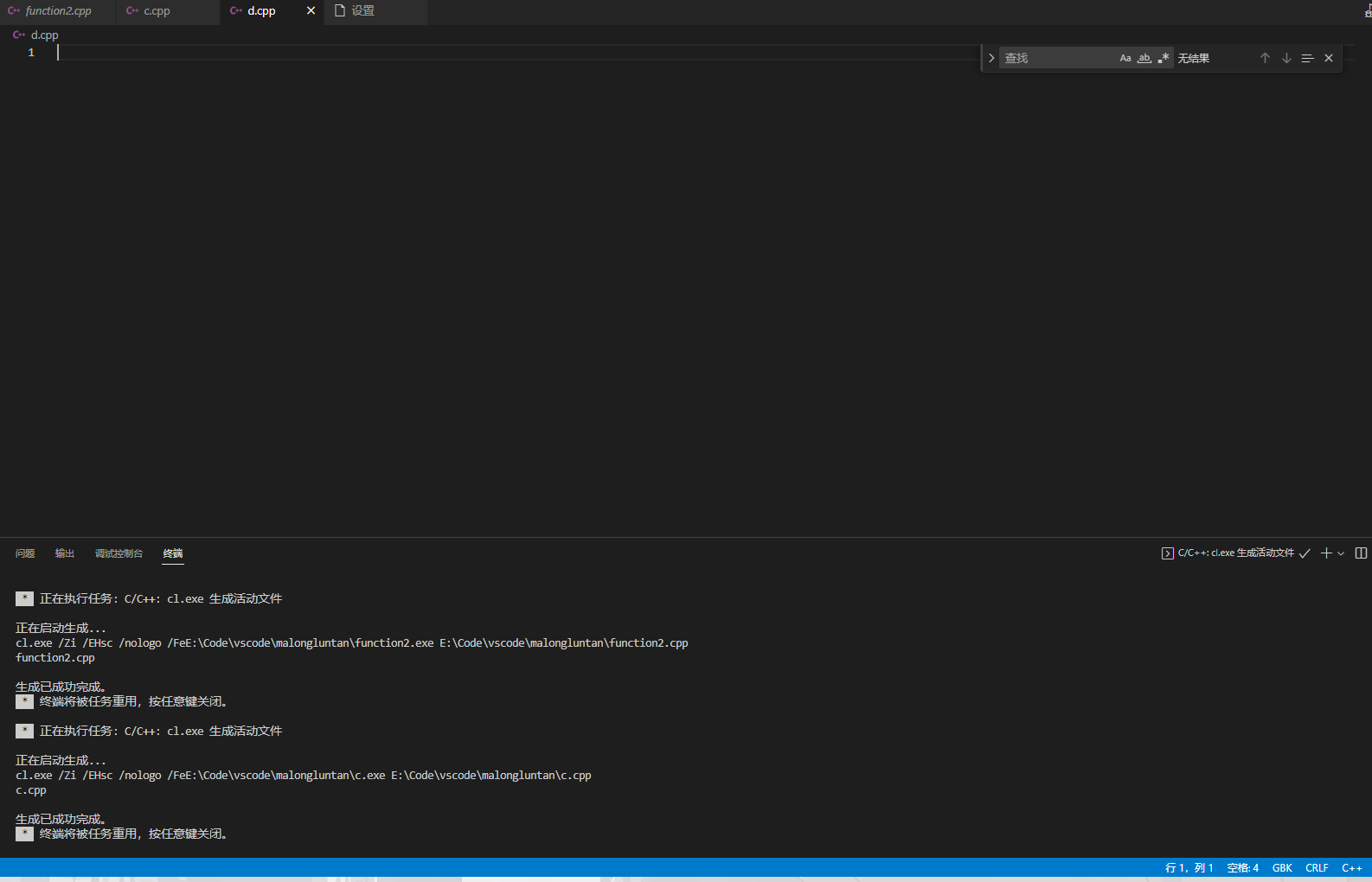Click the file icon on 设置 tab
The height and width of the screenshot is (882, 1372).
340,11
